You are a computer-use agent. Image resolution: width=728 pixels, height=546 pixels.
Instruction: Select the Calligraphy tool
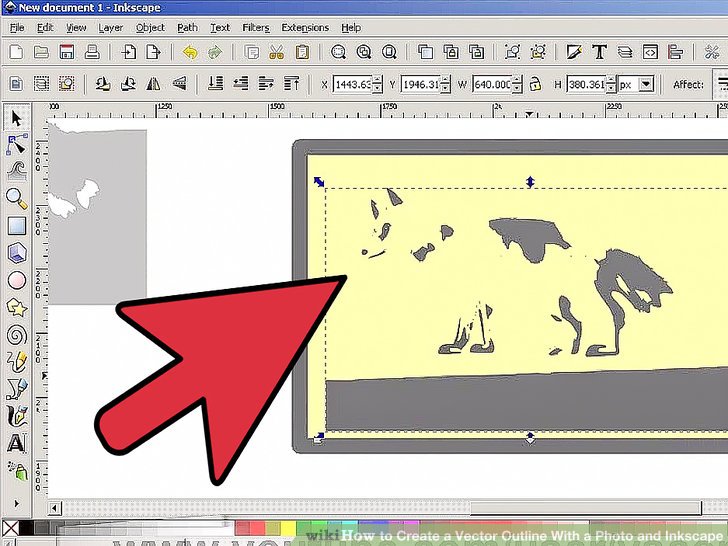coord(17,416)
